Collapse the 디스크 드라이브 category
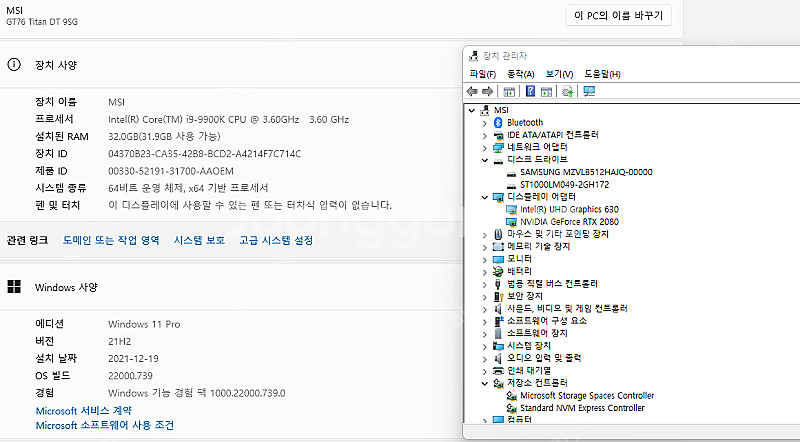The height and width of the screenshot is (442, 800). tap(485, 159)
